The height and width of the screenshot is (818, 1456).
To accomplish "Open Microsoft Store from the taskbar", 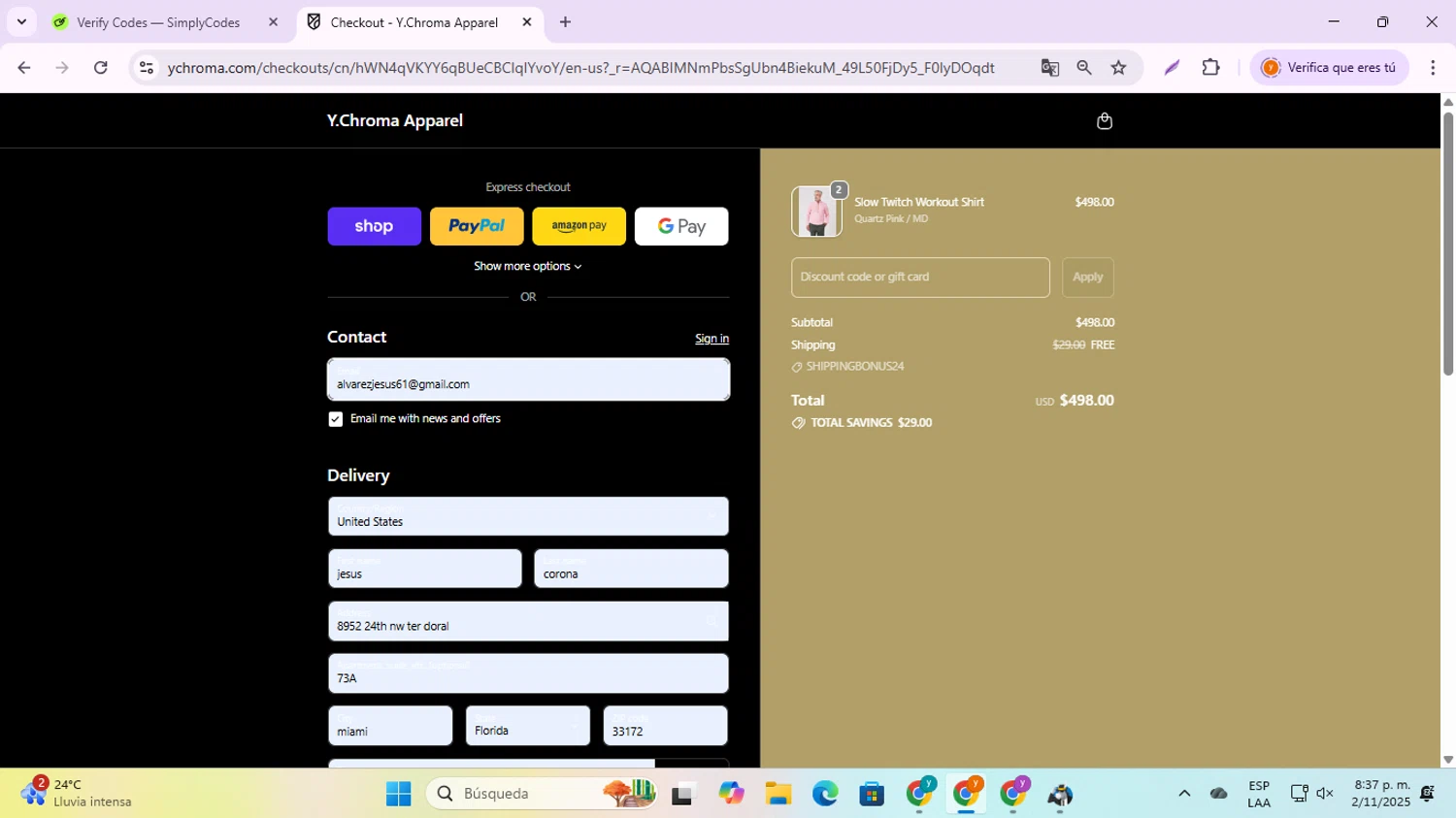I will pos(872,794).
